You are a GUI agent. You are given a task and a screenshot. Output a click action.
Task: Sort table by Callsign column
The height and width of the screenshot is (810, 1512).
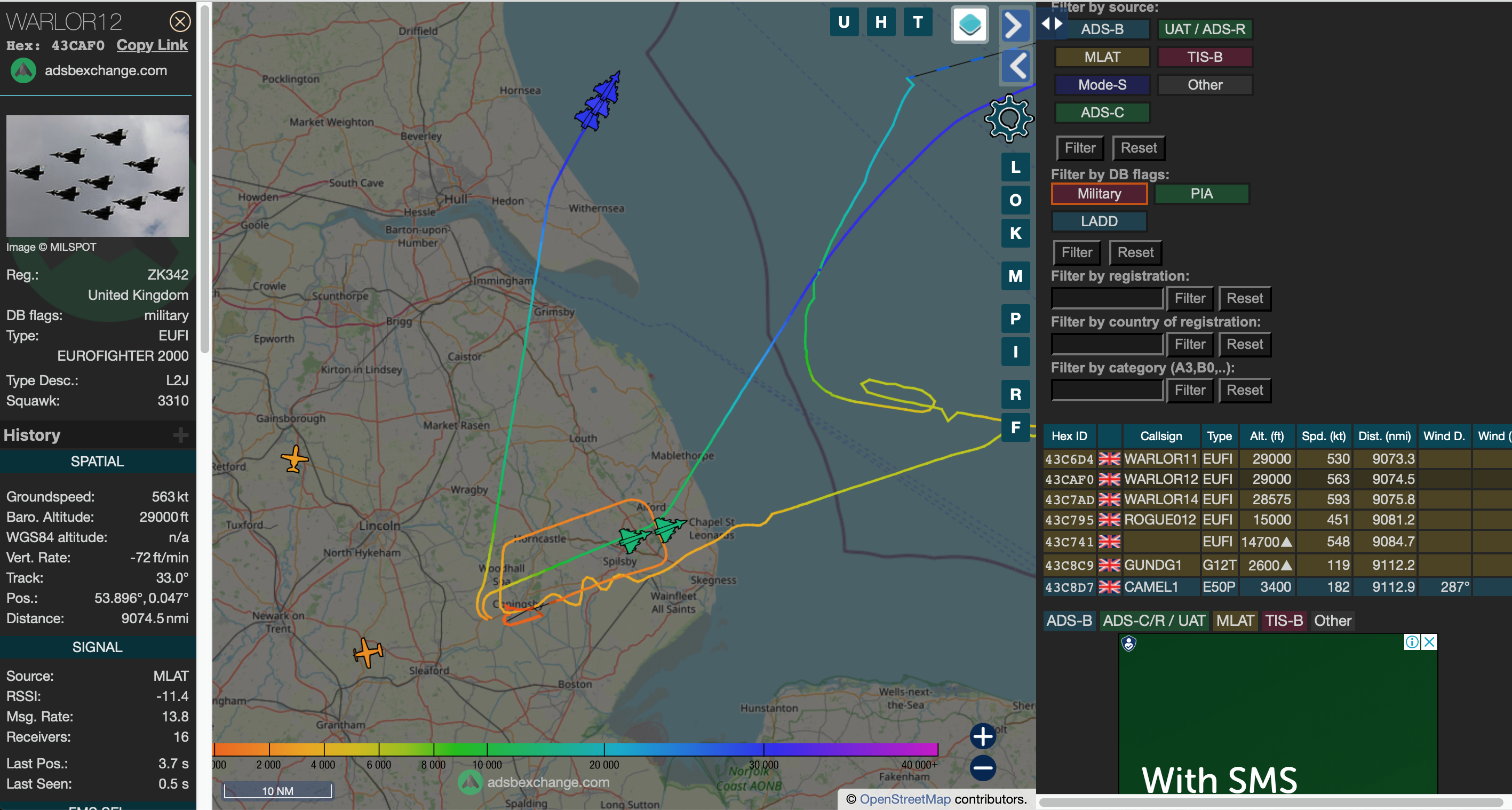[x=1160, y=436]
